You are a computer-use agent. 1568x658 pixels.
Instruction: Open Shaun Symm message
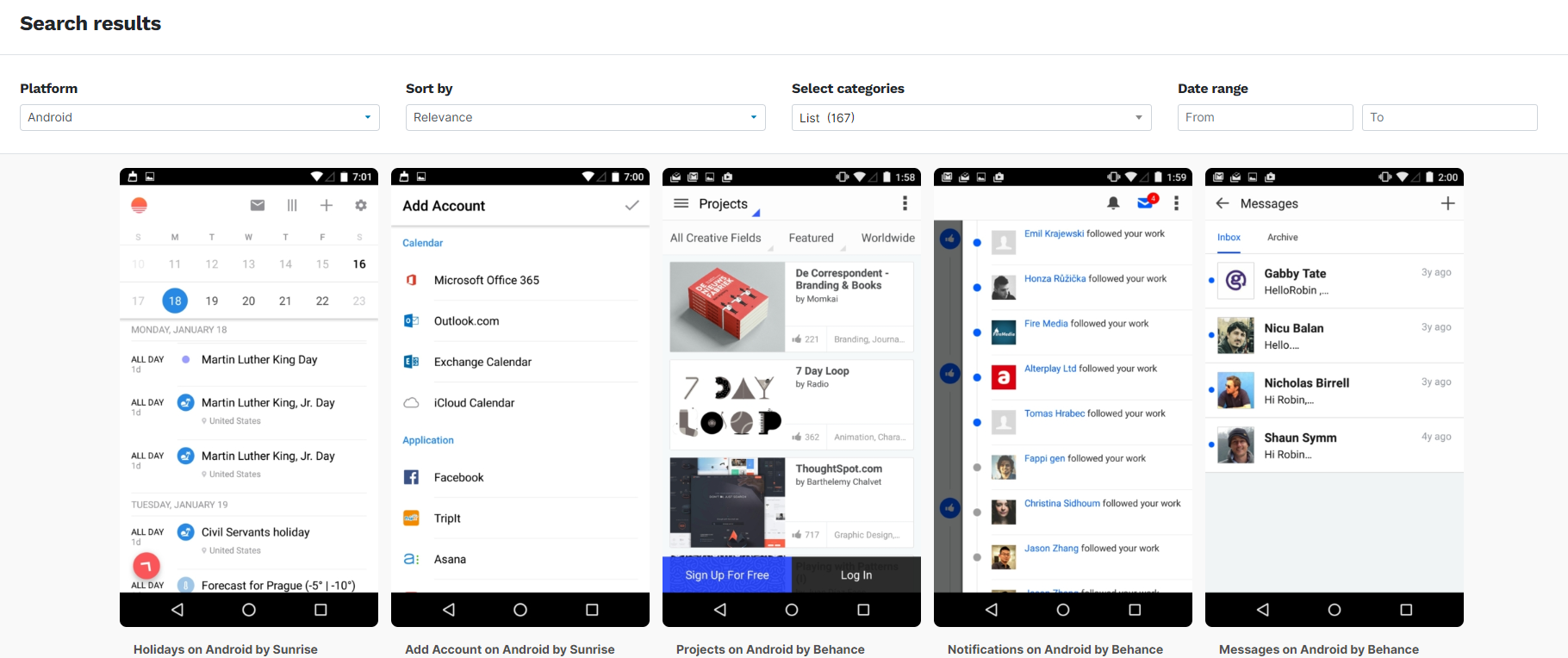[x=1334, y=445]
